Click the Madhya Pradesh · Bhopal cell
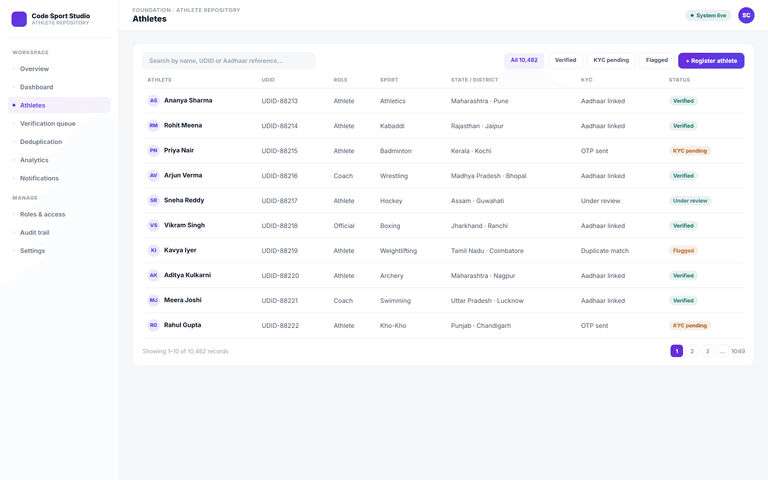The width and height of the screenshot is (768, 480). pos(488,176)
